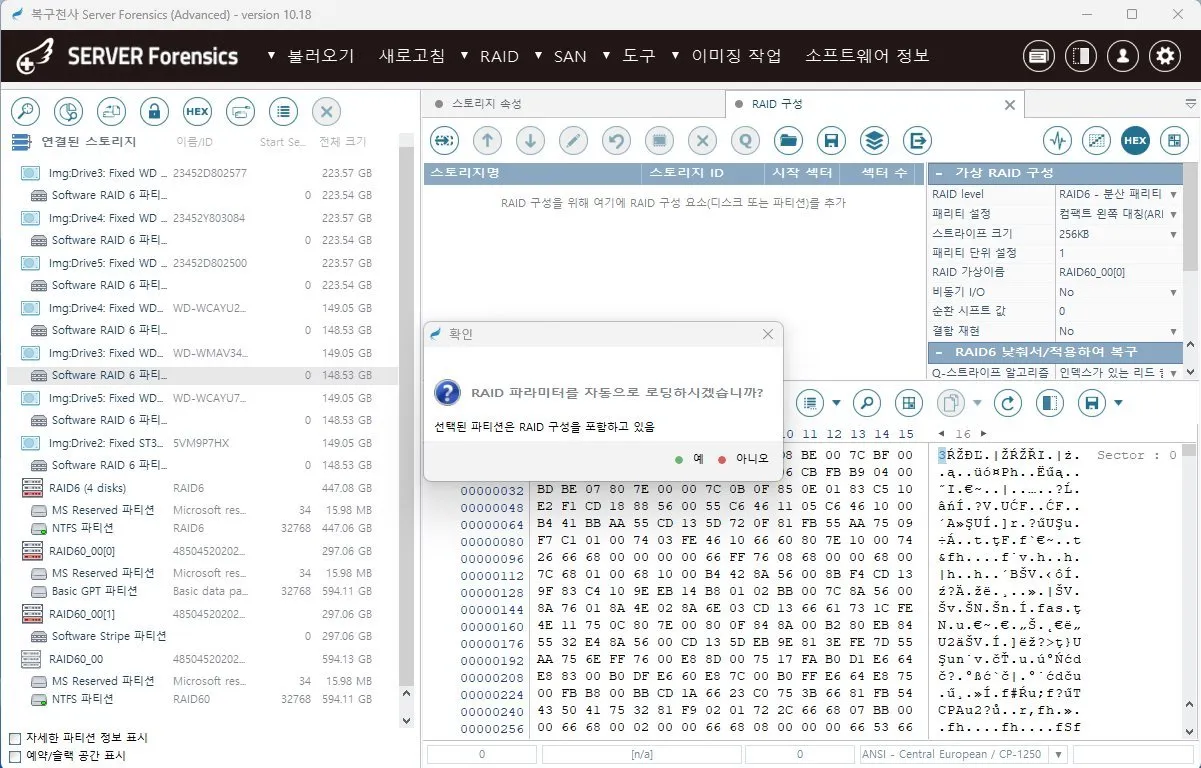Image resolution: width=1201 pixels, height=768 pixels.
Task: Click the 스토리지 ID column header
Action: (x=701, y=173)
